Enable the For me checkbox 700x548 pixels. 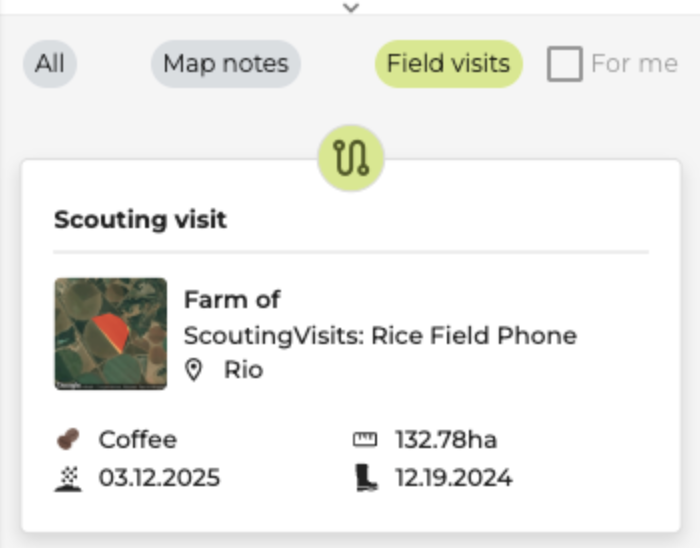tap(565, 64)
